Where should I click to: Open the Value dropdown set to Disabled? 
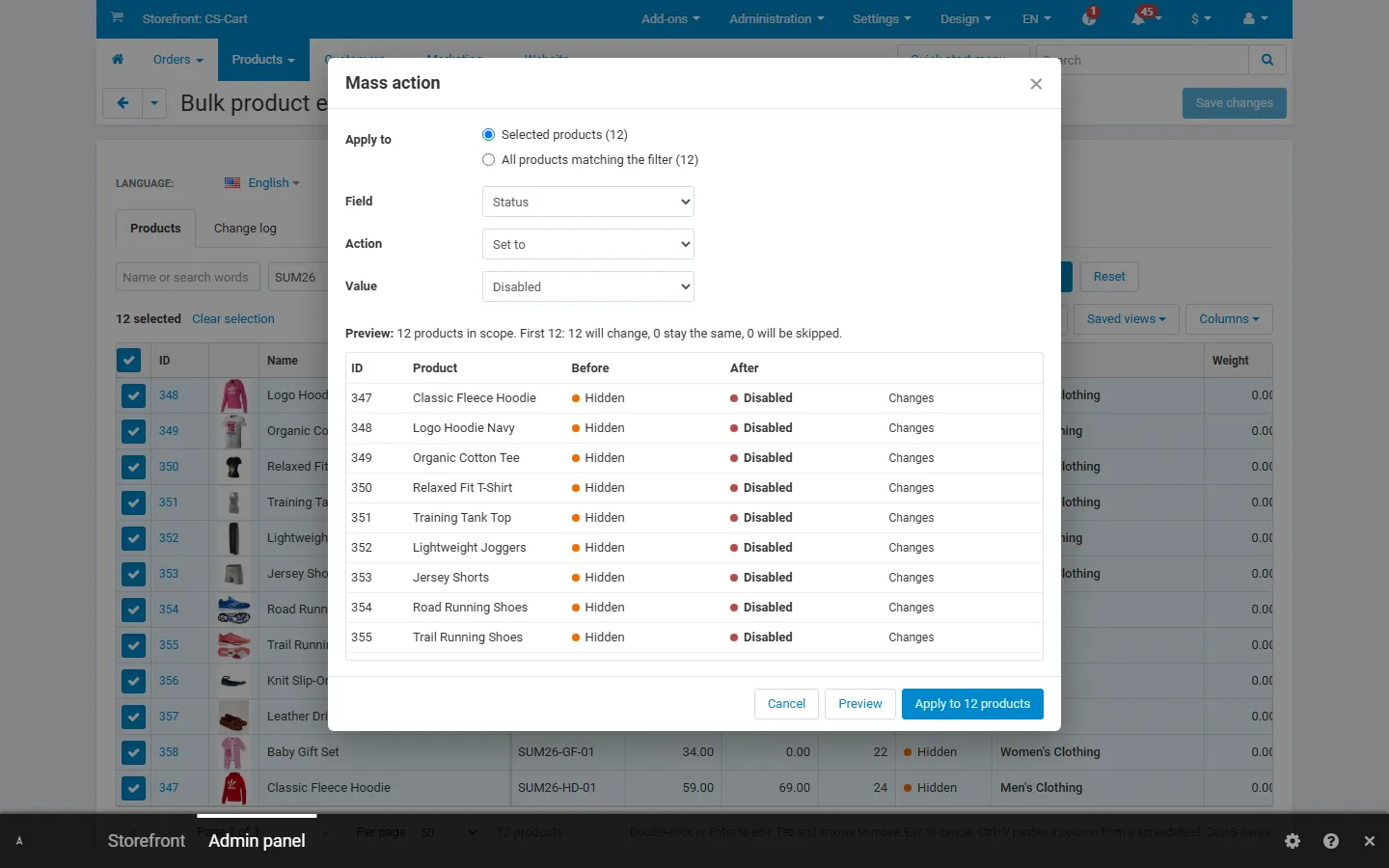pyautogui.click(x=587, y=286)
